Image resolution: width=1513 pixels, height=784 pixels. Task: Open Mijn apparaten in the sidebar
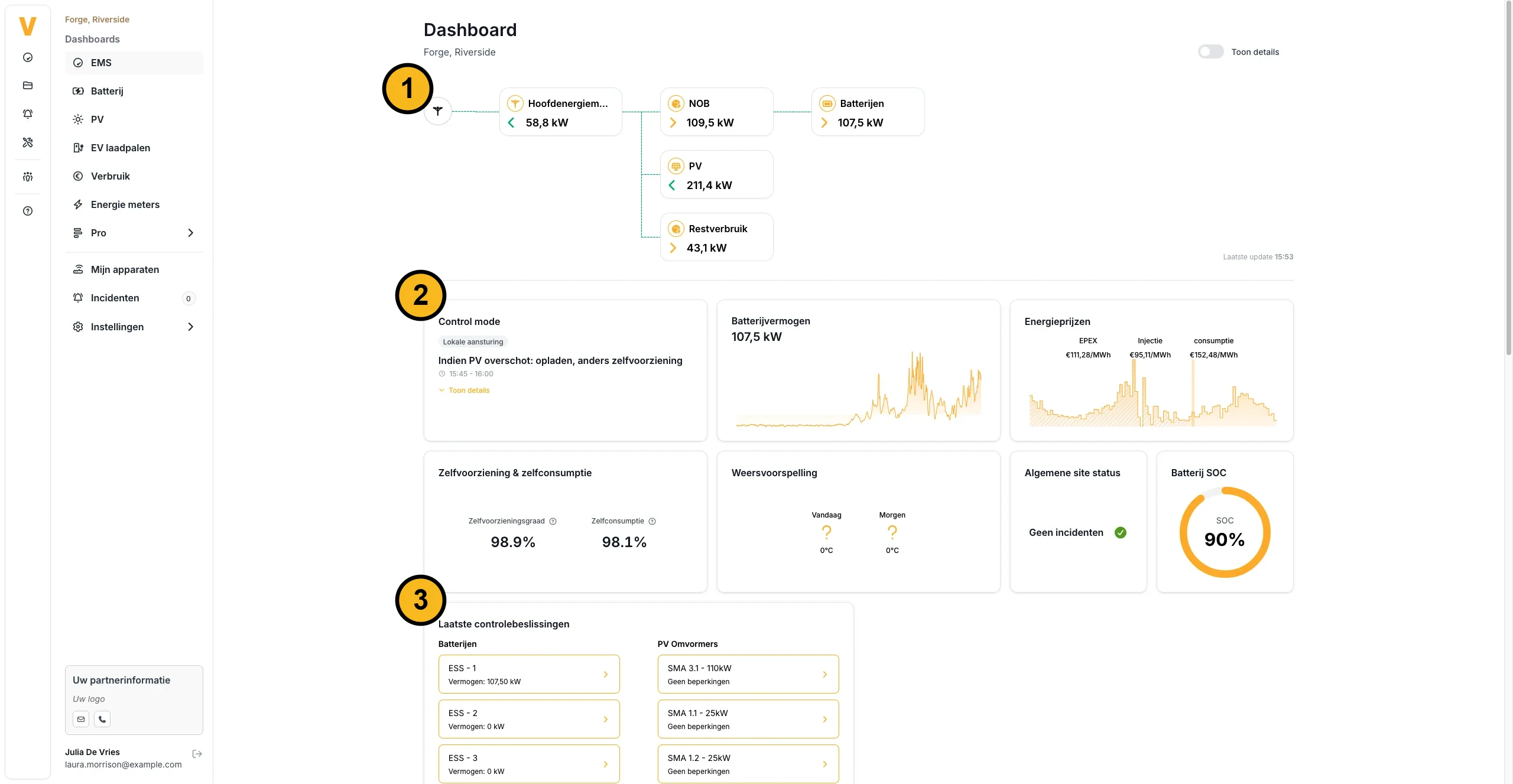tap(134, 269)
